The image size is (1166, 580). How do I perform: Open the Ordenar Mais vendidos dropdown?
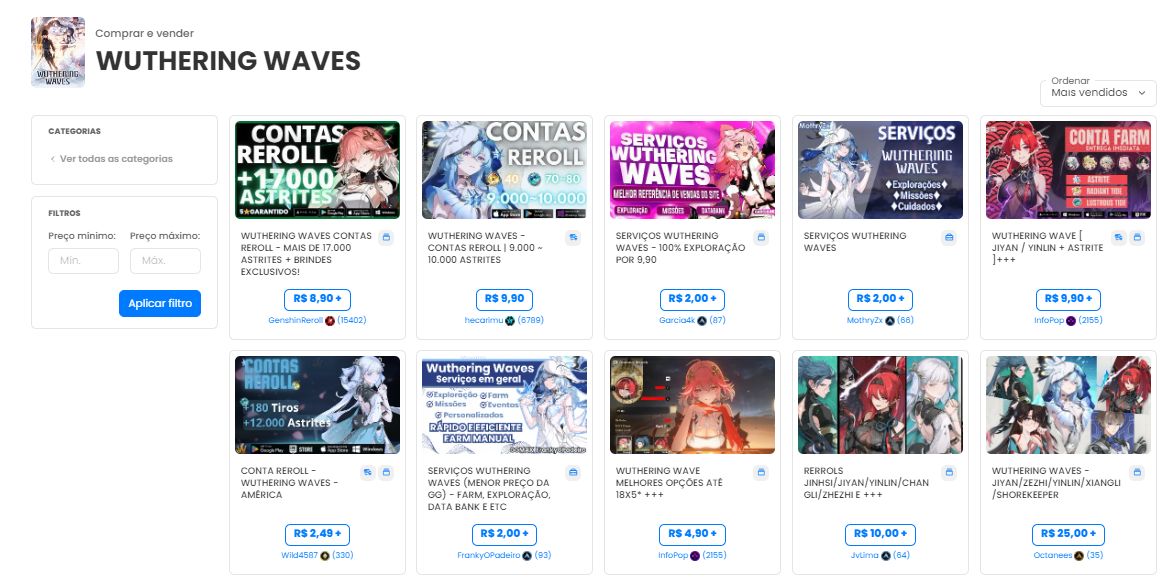1098,93
